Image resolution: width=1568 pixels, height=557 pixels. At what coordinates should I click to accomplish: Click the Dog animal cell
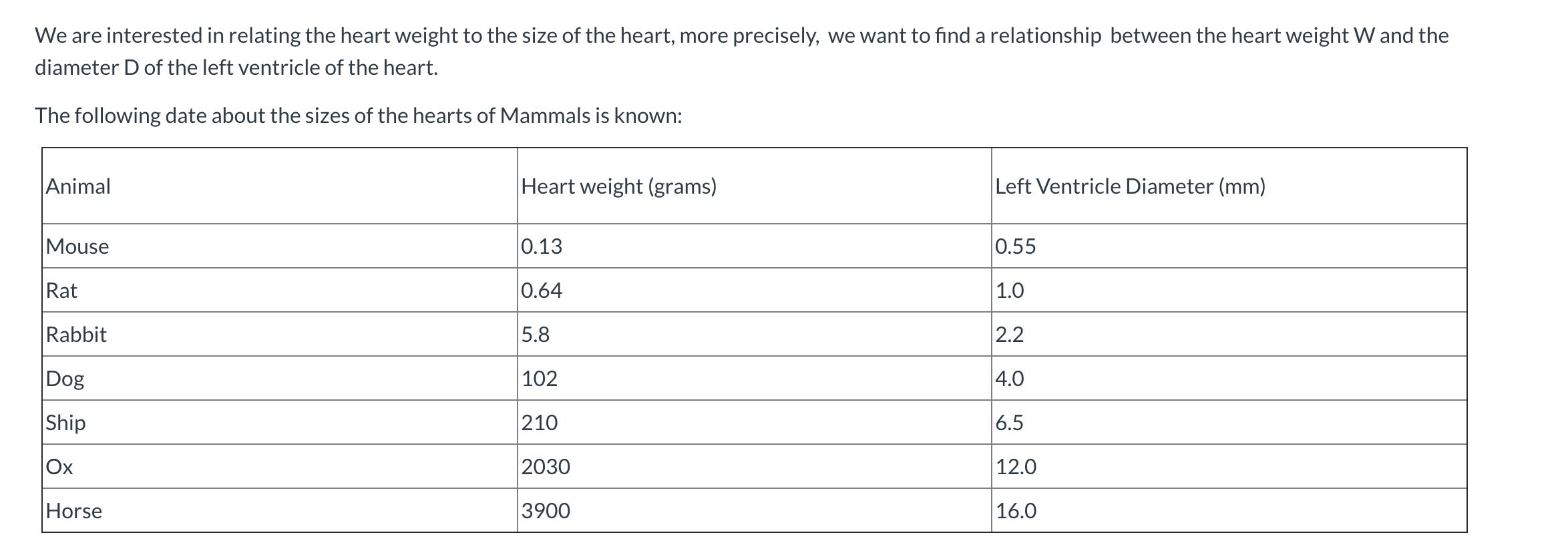pyautogui.click(x=65, y=379)
